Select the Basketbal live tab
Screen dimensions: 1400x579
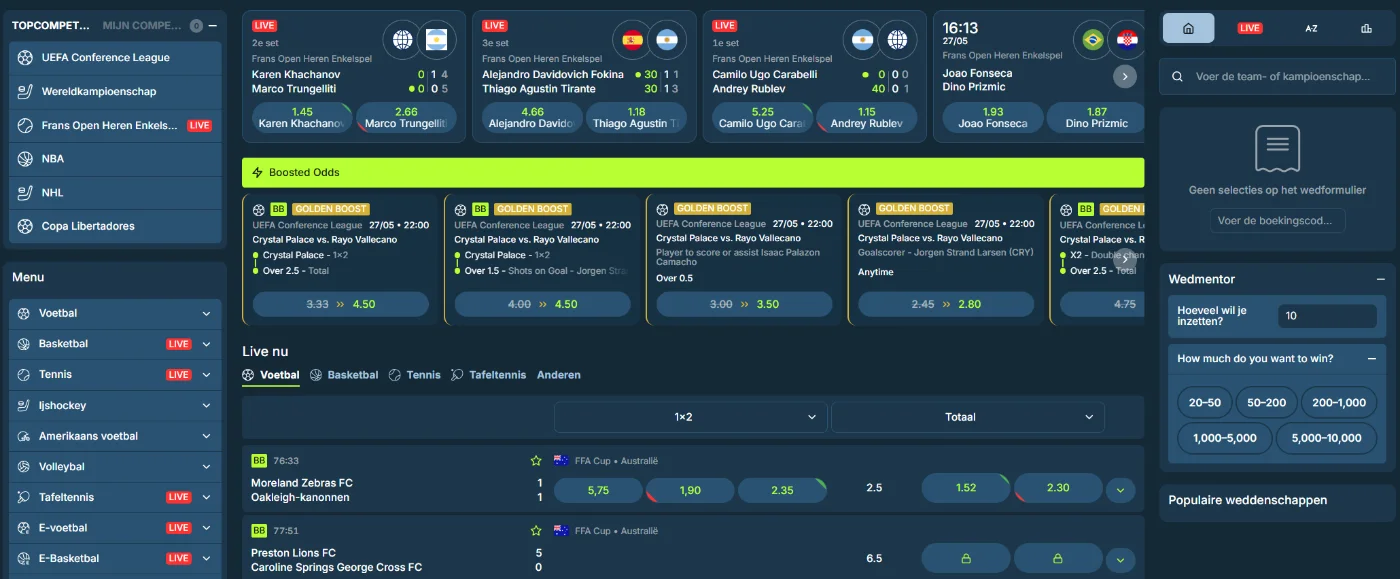coord(344,375)
